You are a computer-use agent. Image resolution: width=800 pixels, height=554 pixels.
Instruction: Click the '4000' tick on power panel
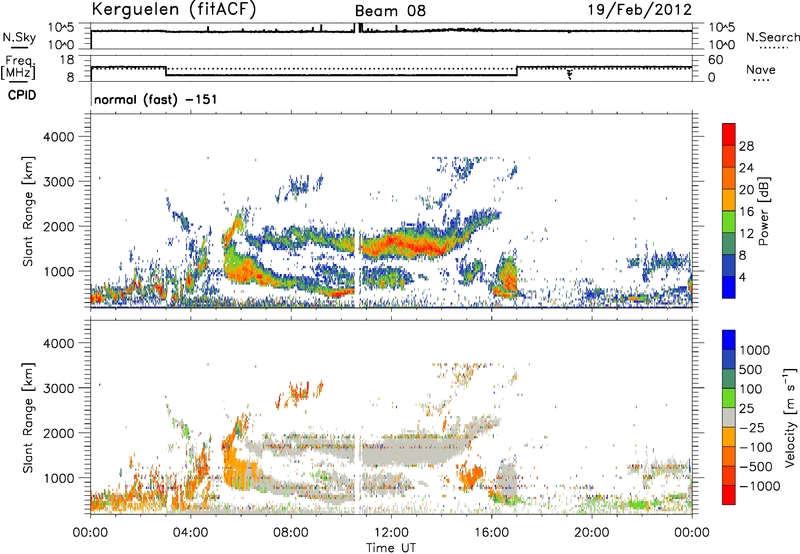click(59, 137)
